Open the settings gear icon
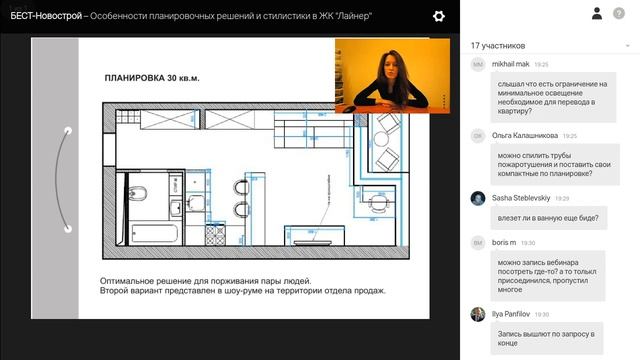Viewport: 640px width, 360px height. click(x=439, y=16)
